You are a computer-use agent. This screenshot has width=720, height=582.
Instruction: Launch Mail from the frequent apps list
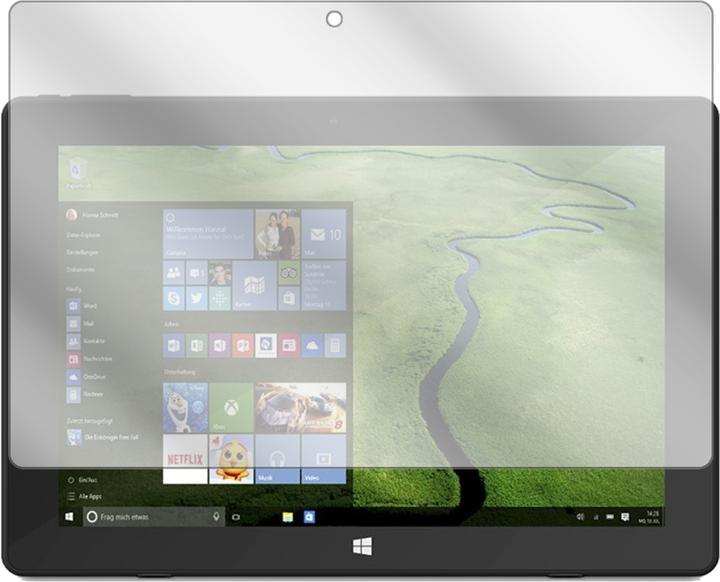[x=80, y=323]
